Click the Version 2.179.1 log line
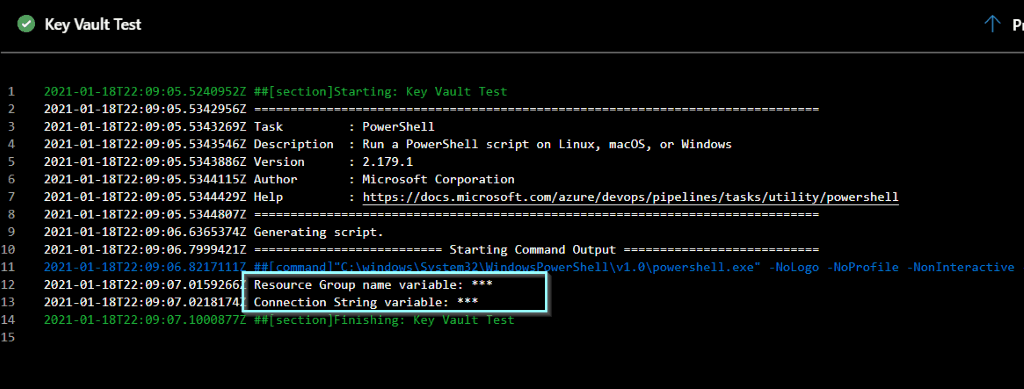 coord(229,162)
